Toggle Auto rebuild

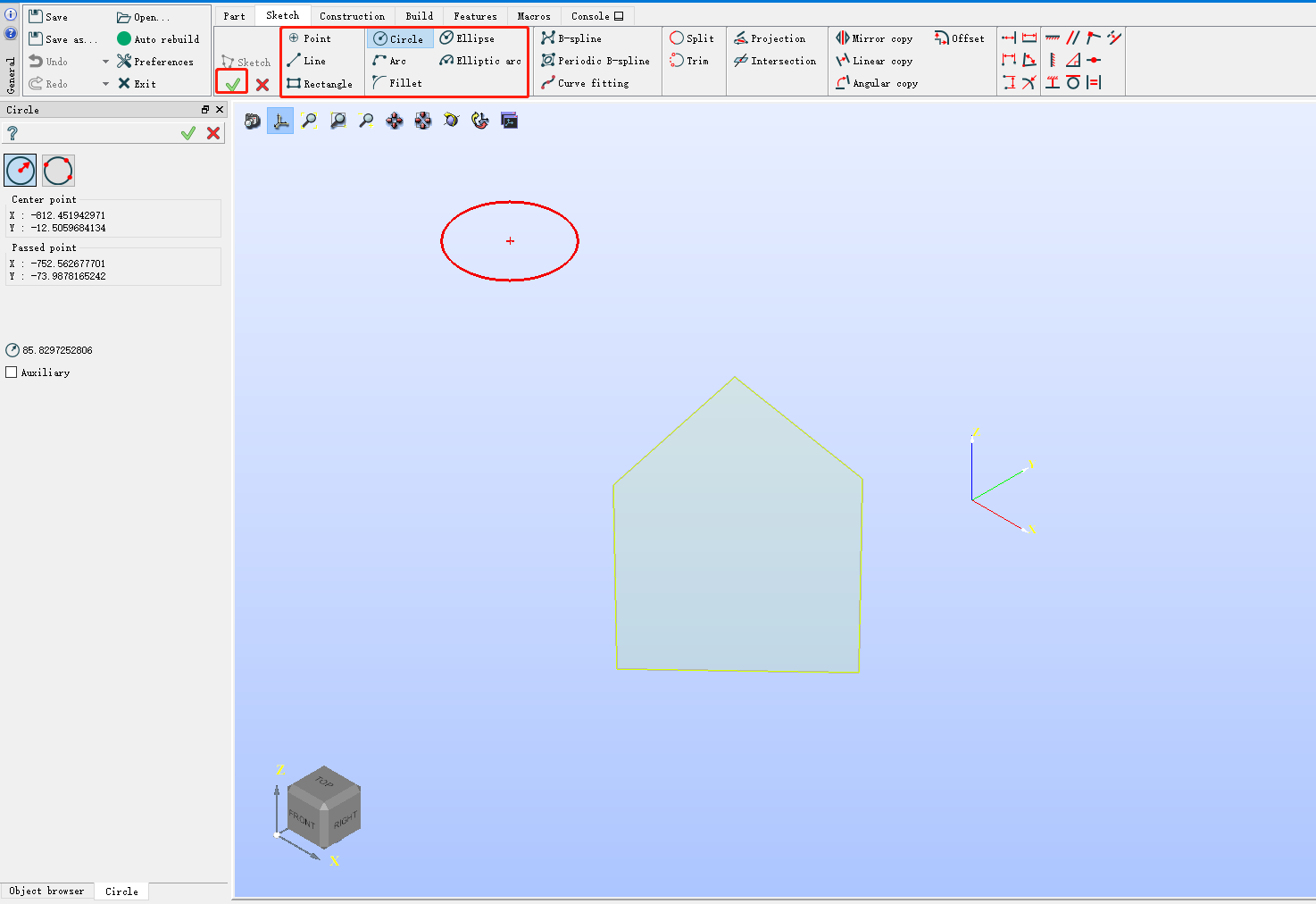(158, 39)
